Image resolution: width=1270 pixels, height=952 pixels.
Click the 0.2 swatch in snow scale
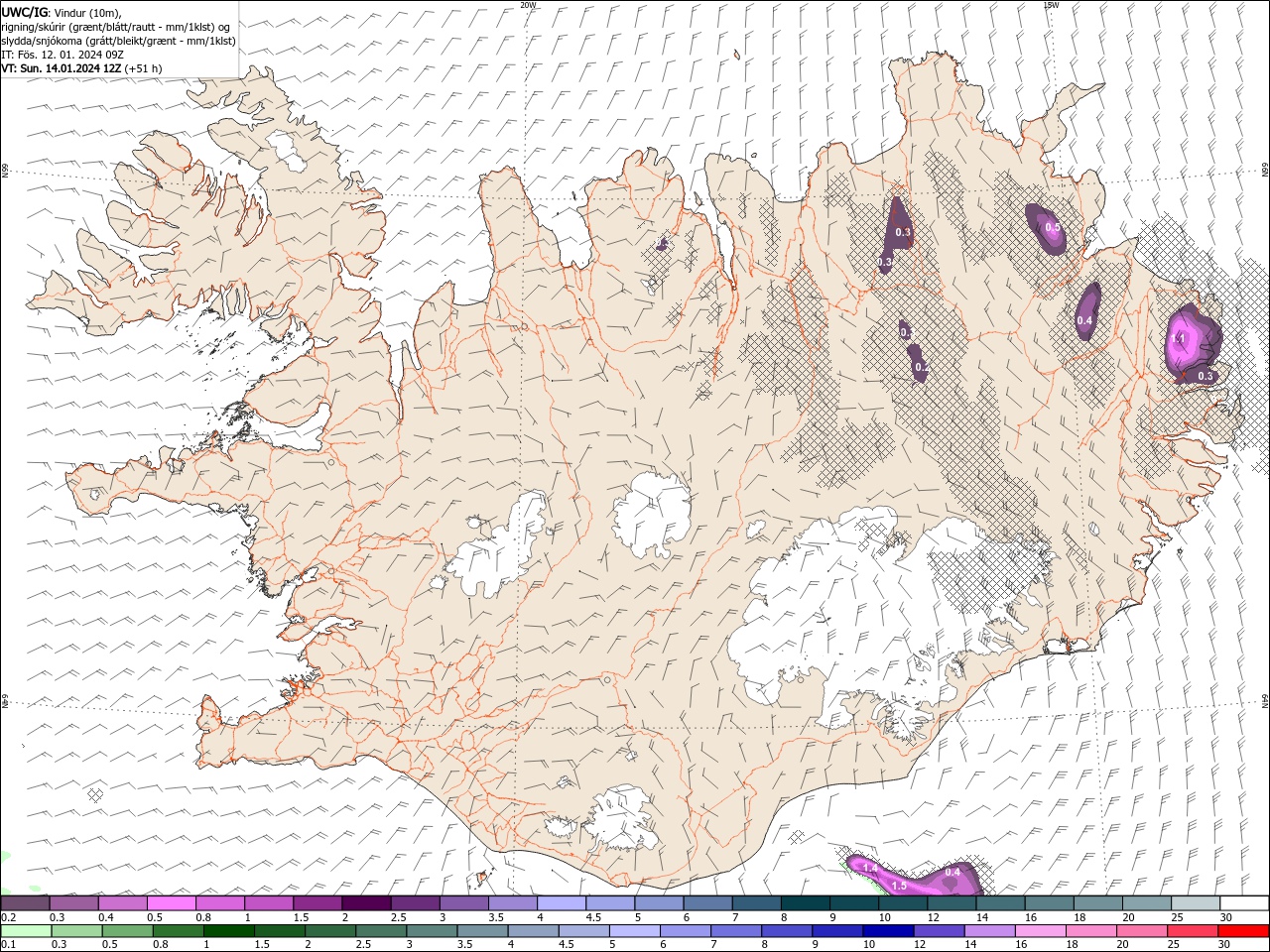tap(25, 903)
